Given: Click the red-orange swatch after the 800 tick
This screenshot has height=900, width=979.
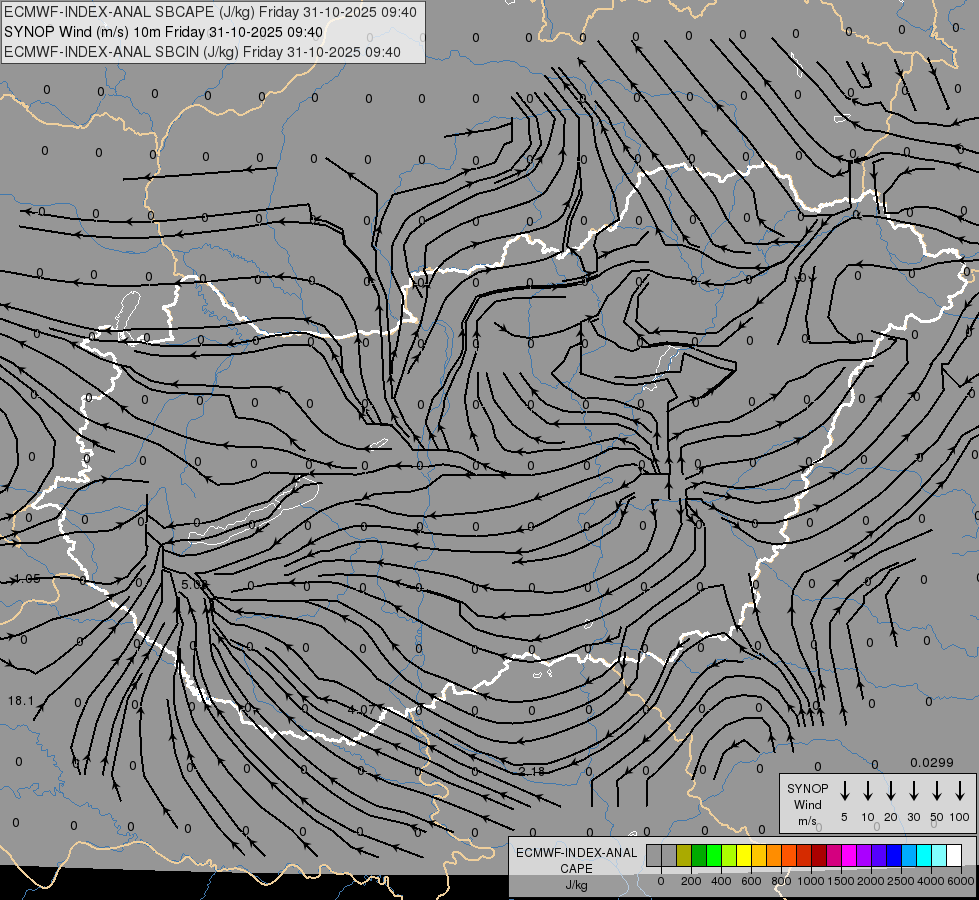Looking at the screenshot, I should pyautogui.click(x=789, y=855).
